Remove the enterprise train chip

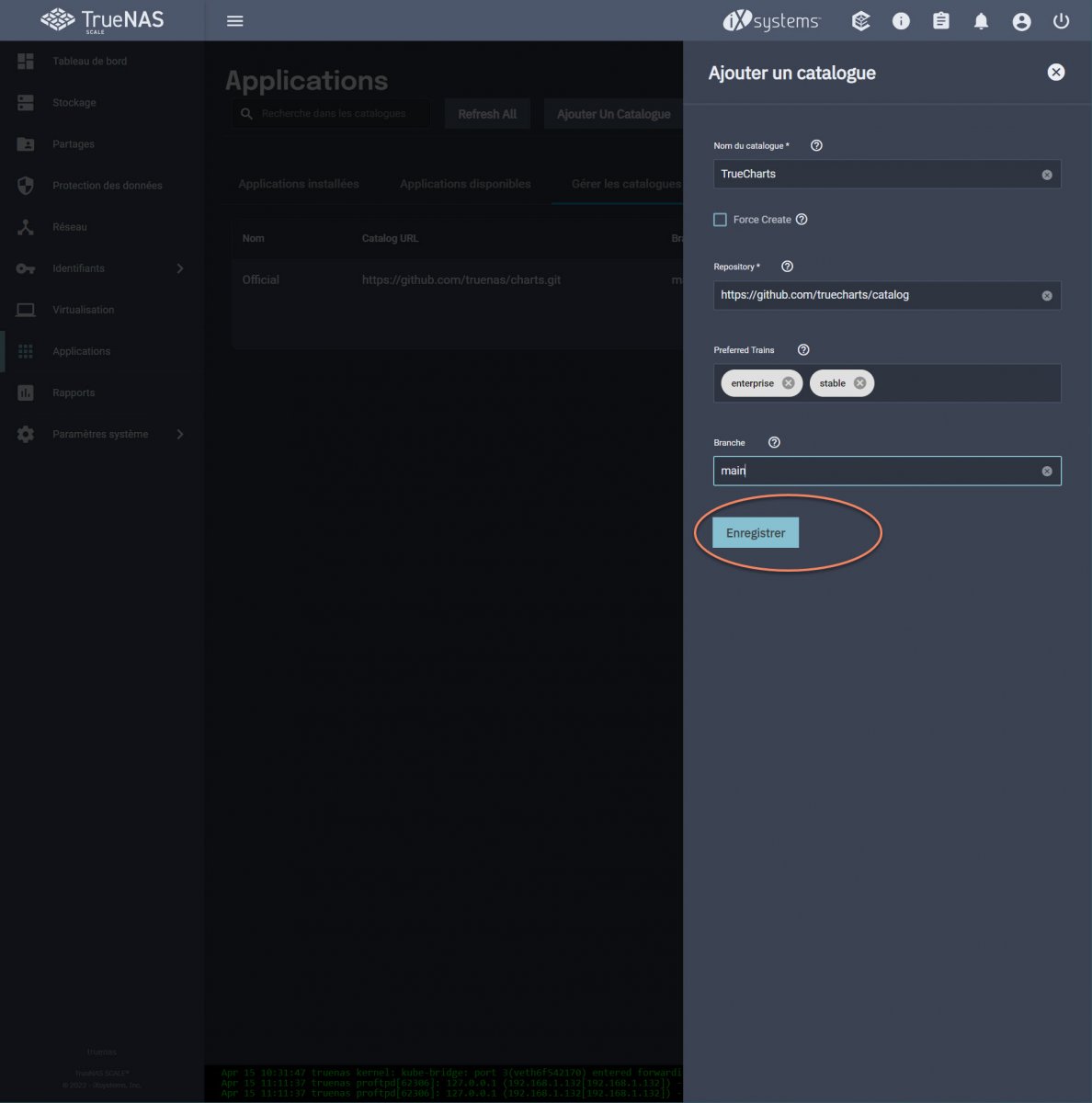point(788,383)
